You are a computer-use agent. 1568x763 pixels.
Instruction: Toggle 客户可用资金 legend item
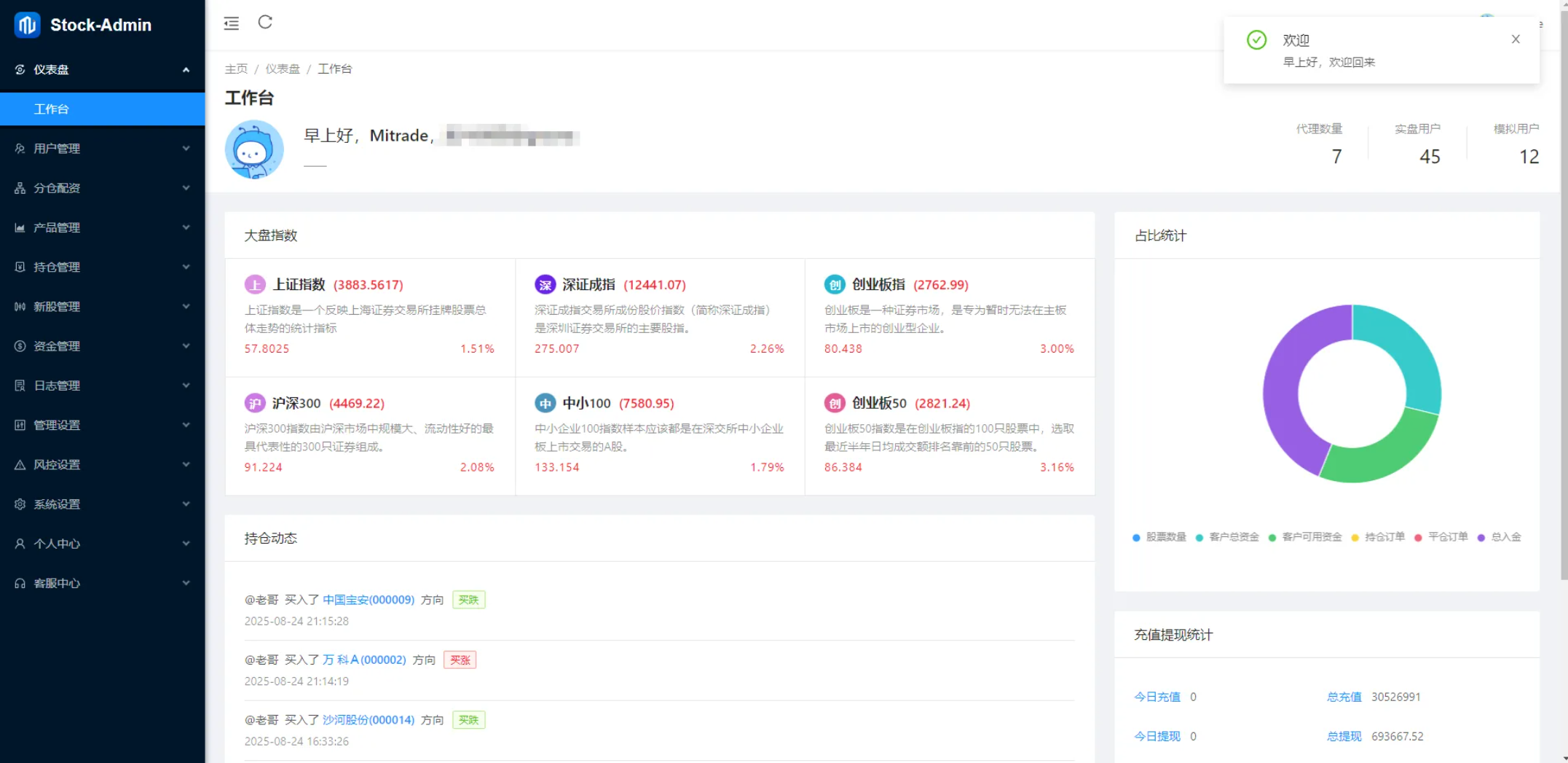click(1305, 538)
